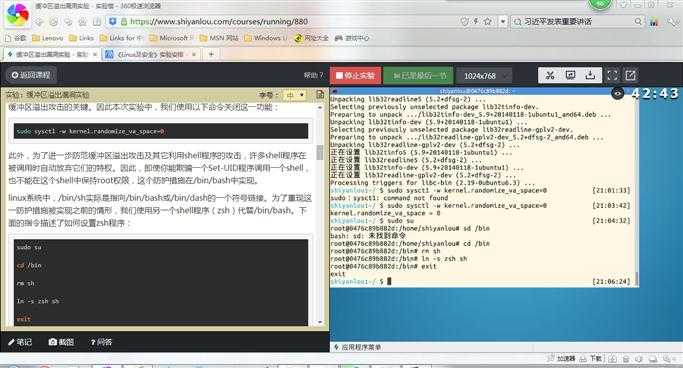Click the document icon right of font dropdown

[320, 95]
